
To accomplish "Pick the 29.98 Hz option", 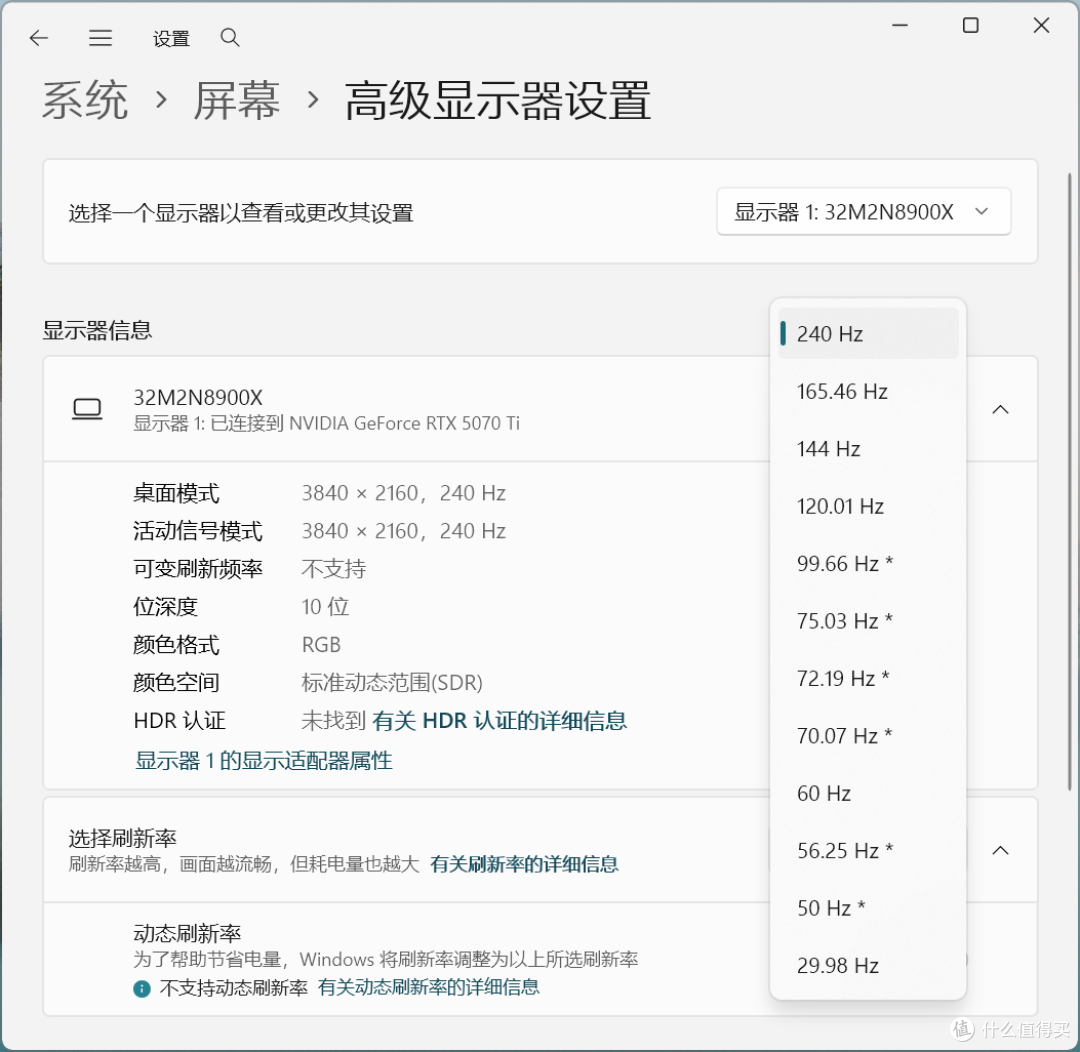I will coord(868,965).
